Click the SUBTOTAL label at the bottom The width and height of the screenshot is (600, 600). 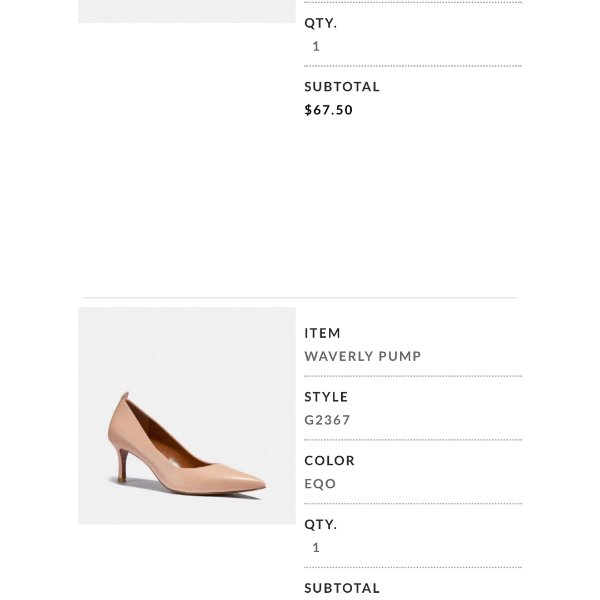pos(342,588)
